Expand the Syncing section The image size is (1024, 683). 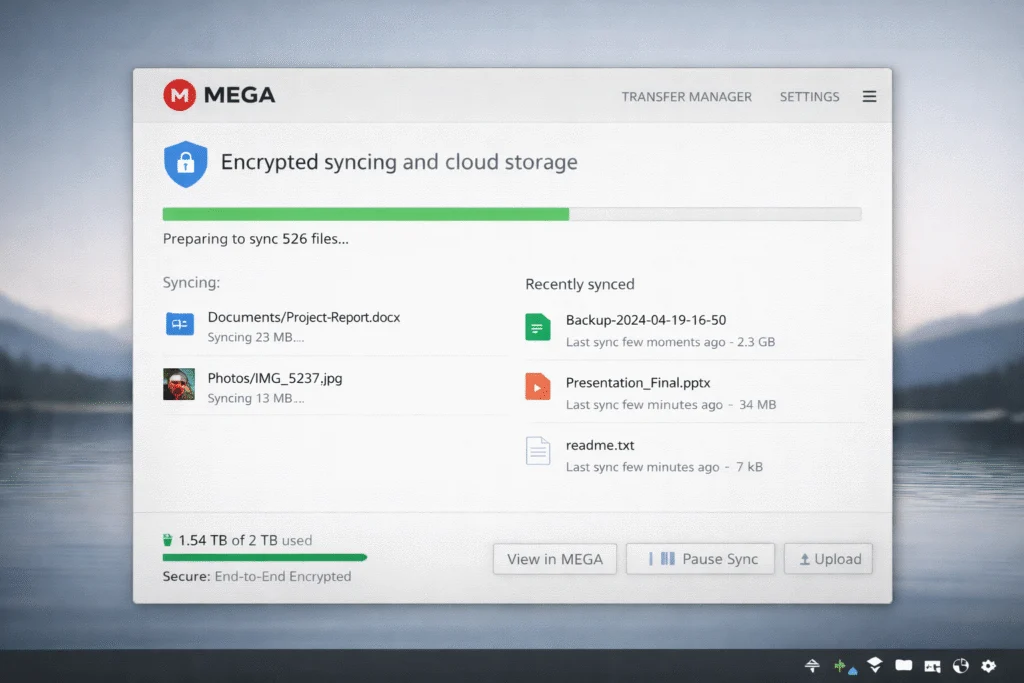point(191,283)
